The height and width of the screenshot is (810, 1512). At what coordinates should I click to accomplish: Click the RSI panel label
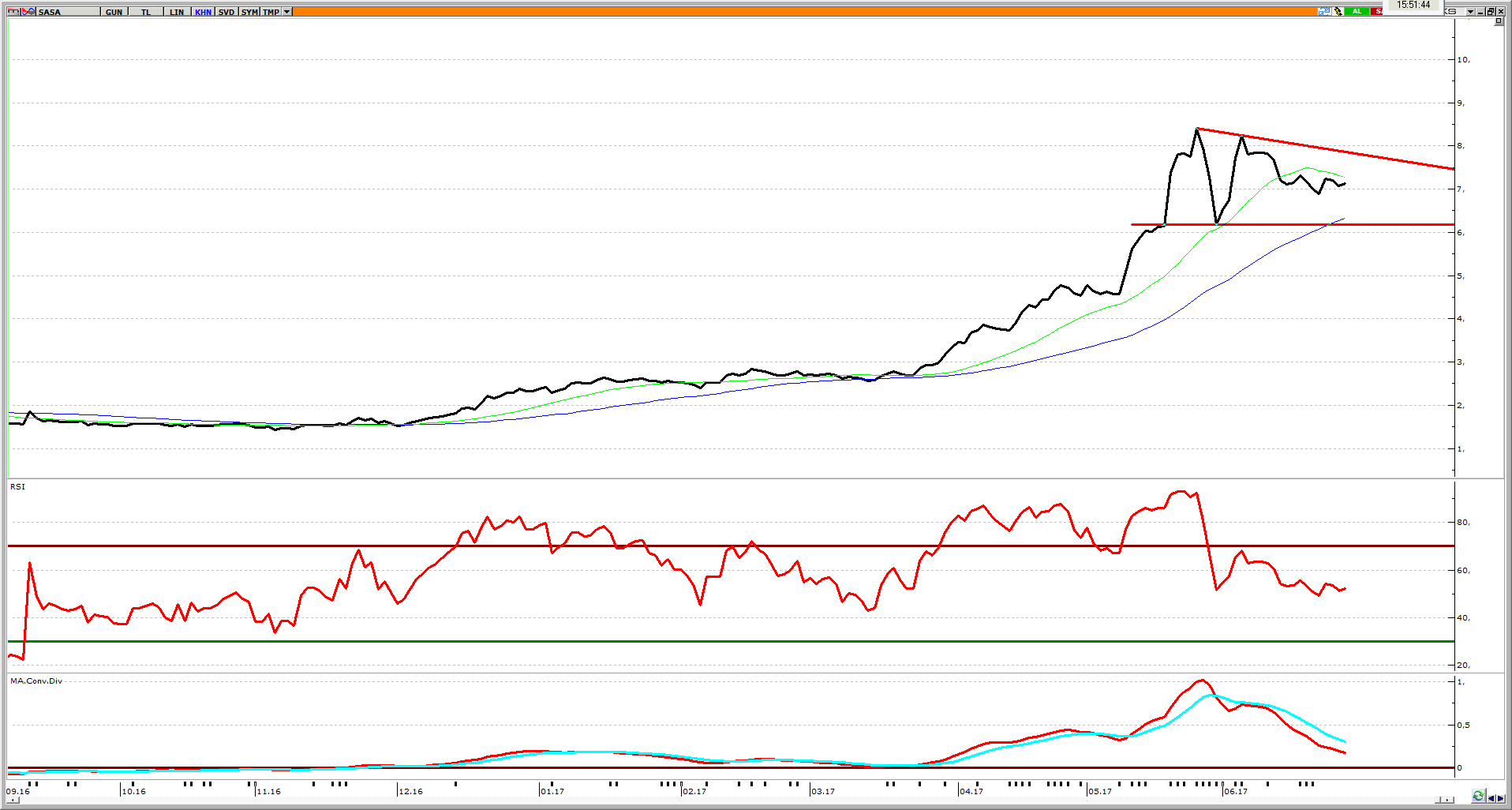(x=17, y=486)
